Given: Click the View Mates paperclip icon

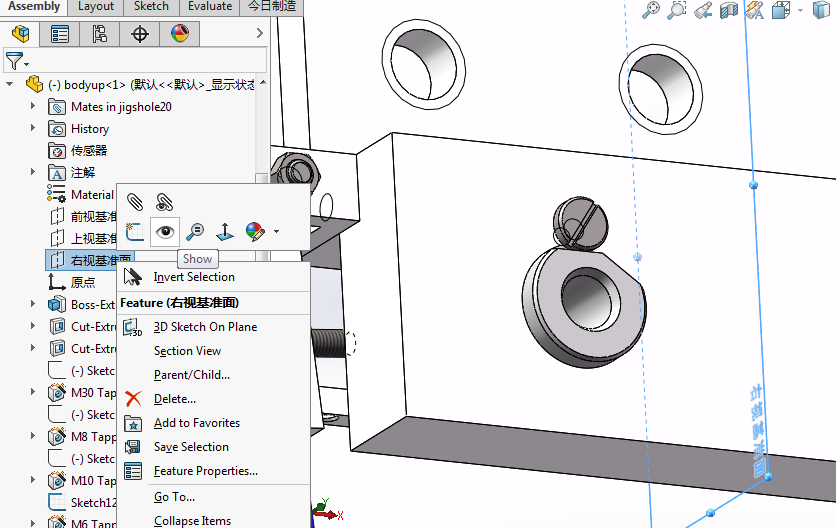Looking at the screenshot, I should [135, 202].
